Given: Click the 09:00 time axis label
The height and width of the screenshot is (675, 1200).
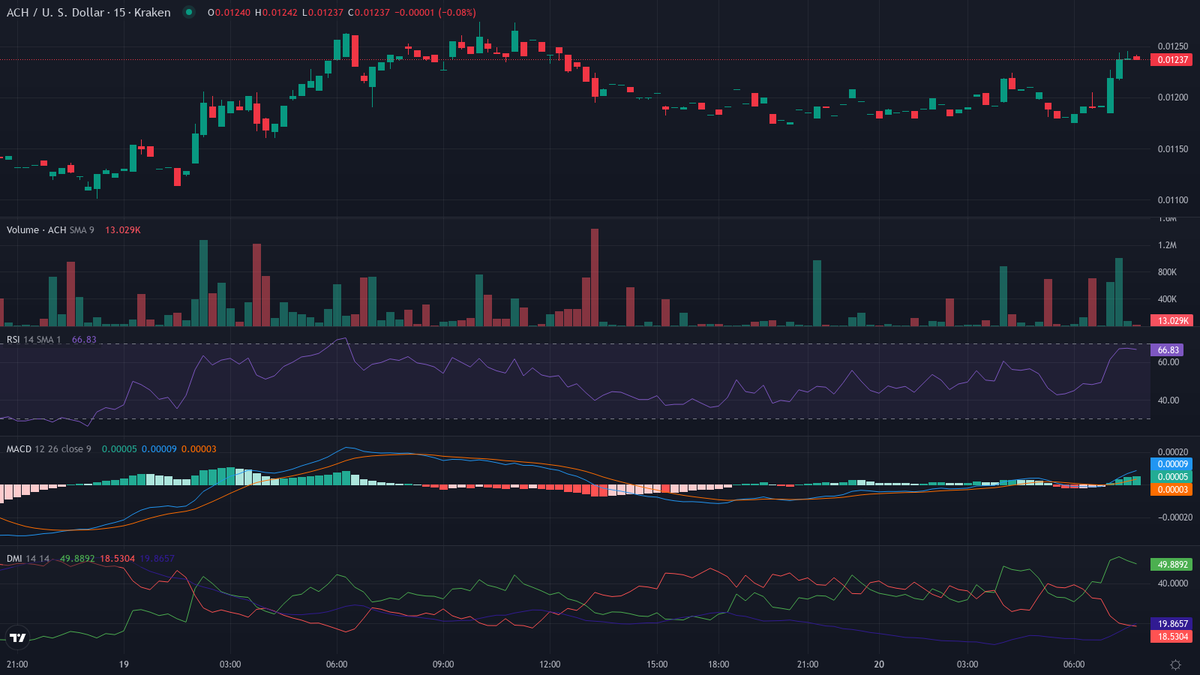Looking at the screenshot, I should pyautogui.click(x=443, y=664).
